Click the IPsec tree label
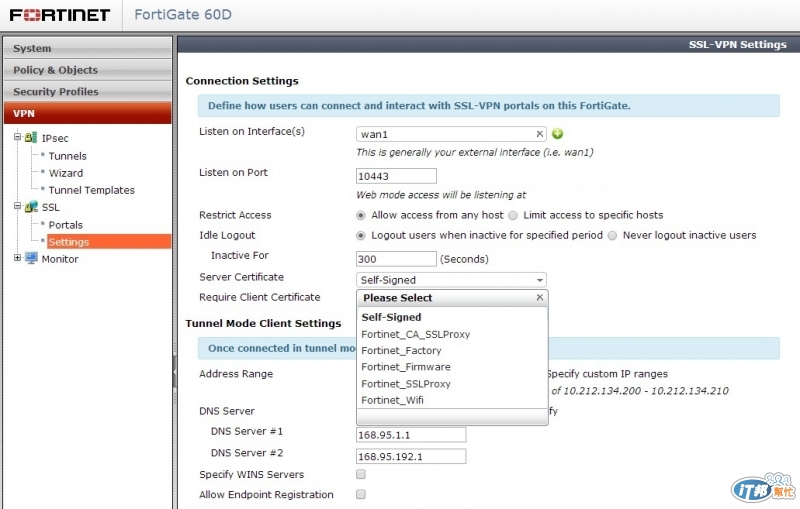 coord(55,138)
